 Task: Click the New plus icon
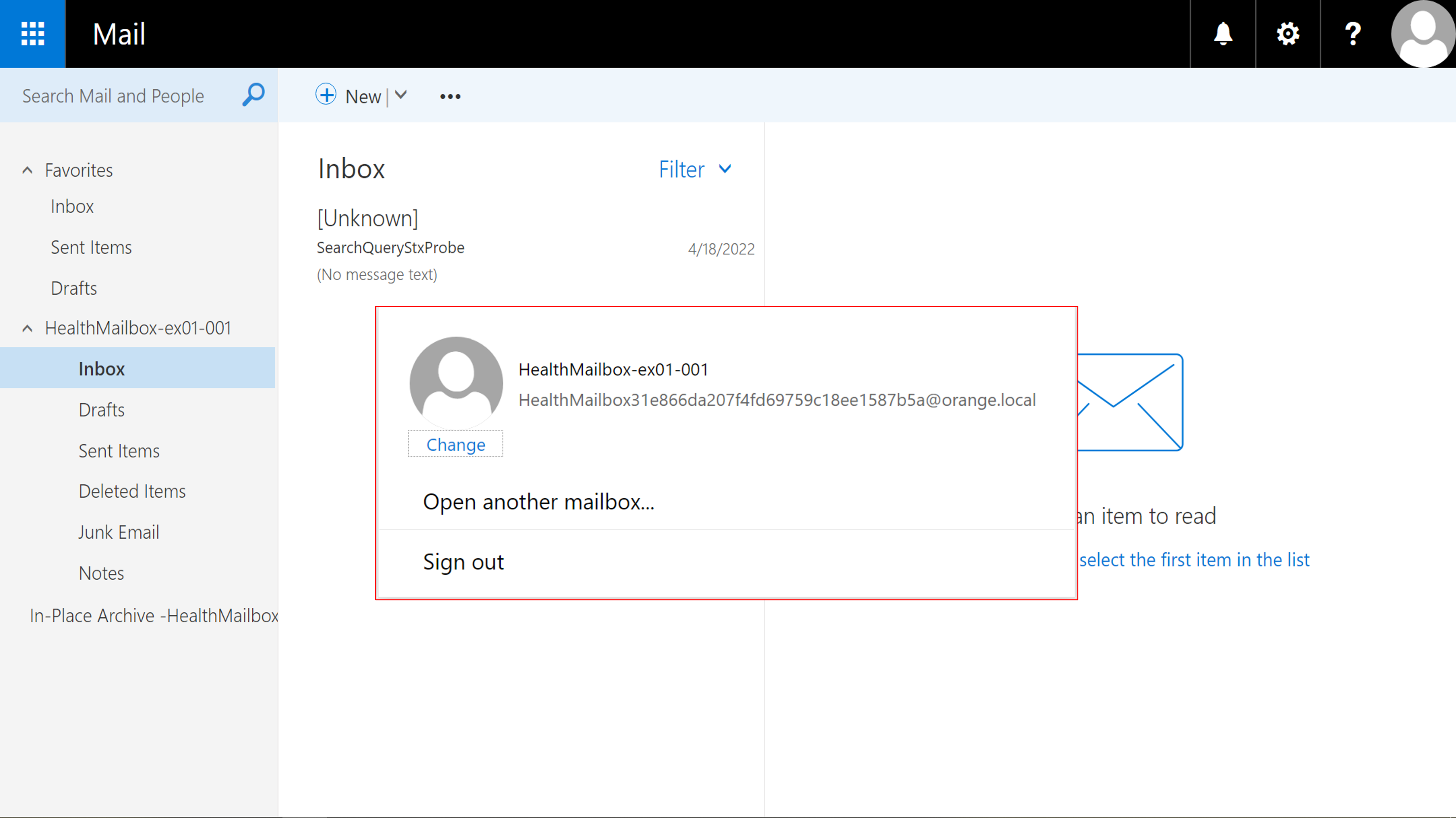[x=326, y=95]
